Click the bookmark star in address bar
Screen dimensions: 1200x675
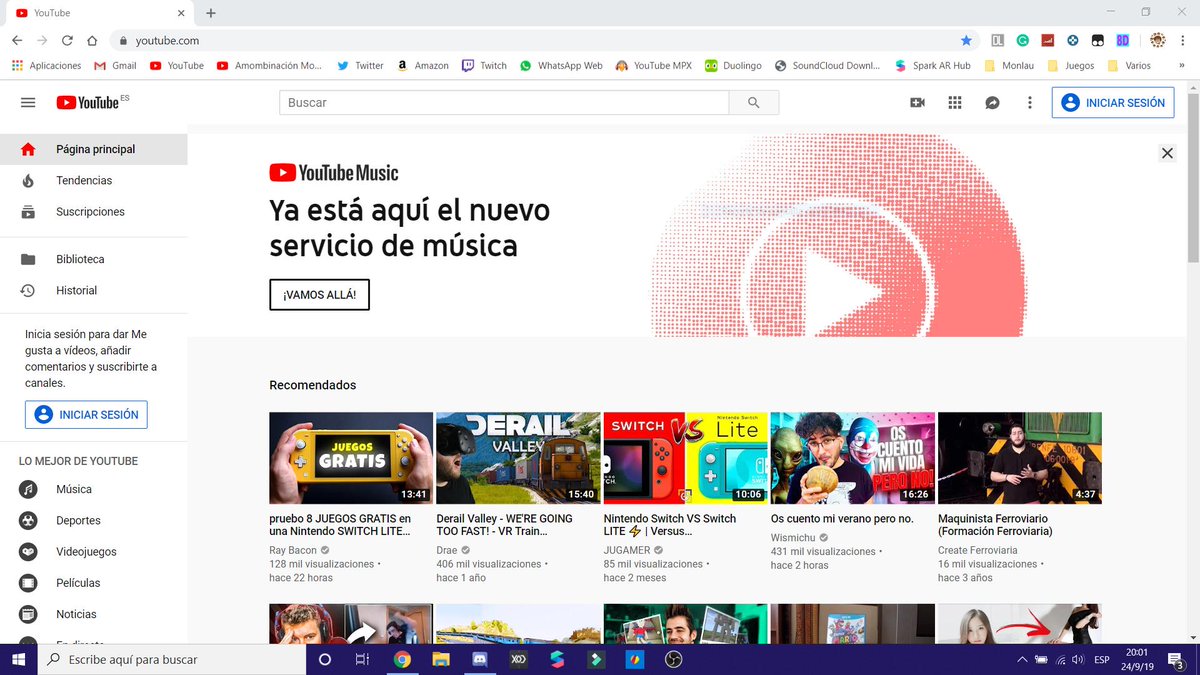click(966, 41)
